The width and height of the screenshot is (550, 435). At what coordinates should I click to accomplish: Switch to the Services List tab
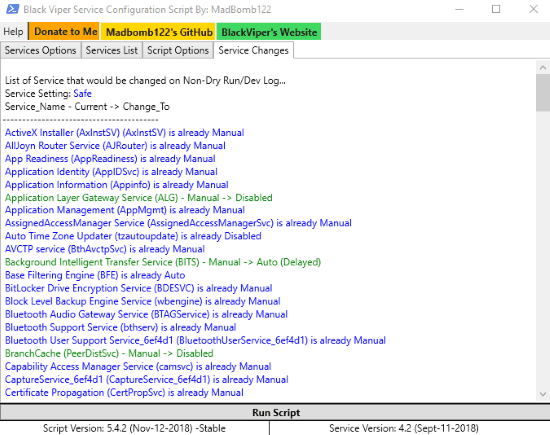(x=112, y=51)
